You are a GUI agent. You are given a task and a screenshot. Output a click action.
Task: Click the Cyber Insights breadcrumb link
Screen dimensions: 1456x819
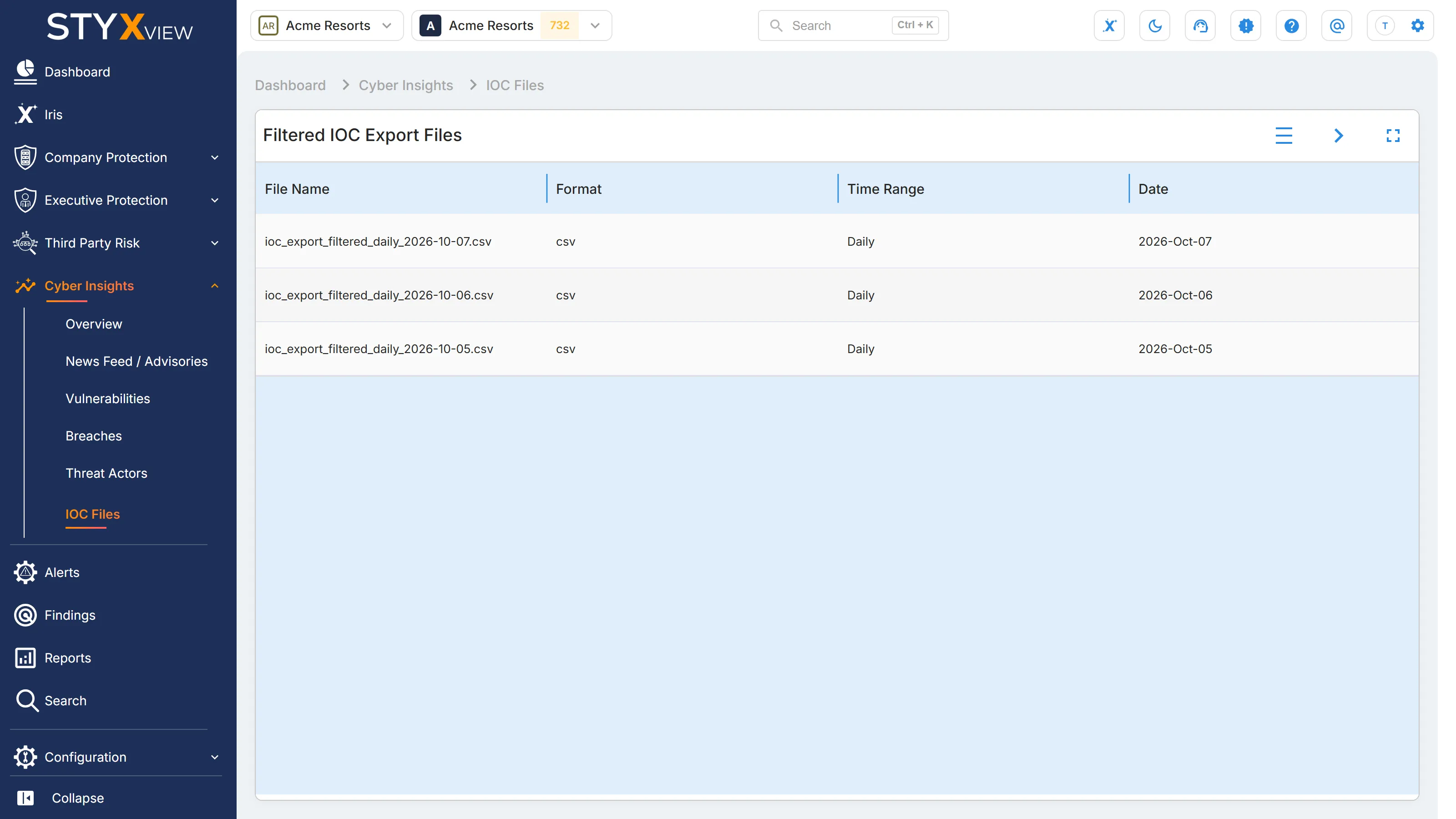pyautogui.click(x=406, y=86)
